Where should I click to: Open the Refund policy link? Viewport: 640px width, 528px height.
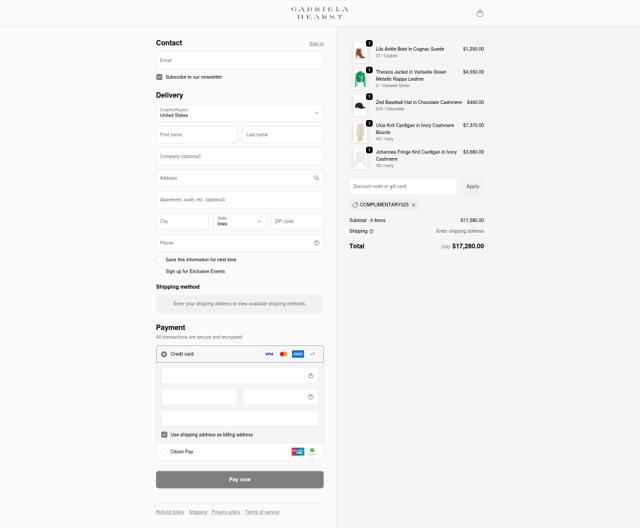[170, 512]
